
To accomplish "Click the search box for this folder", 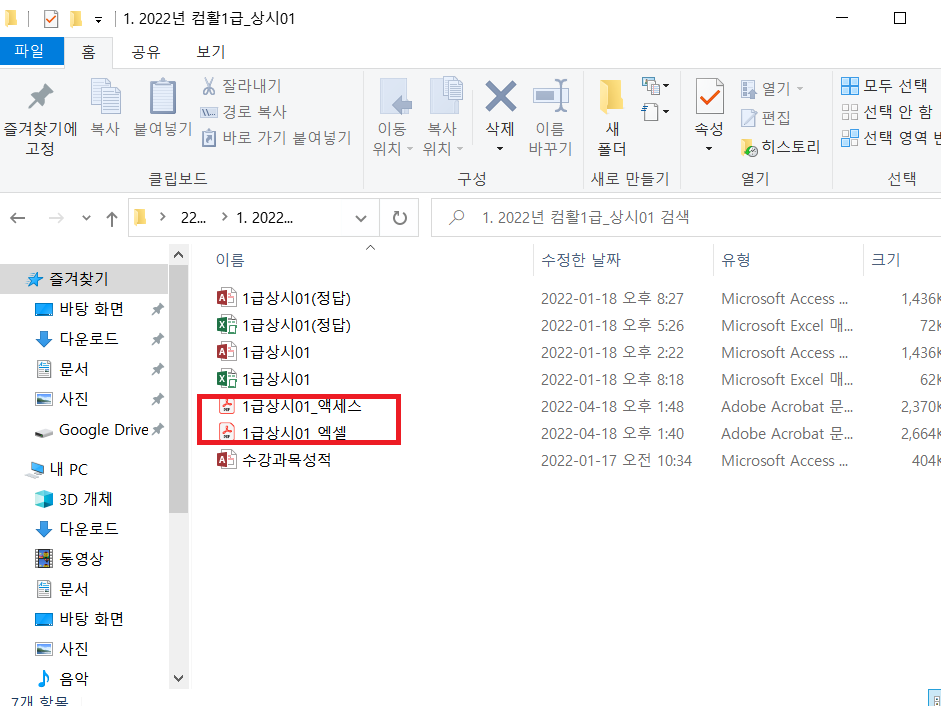I will (690, 217).
